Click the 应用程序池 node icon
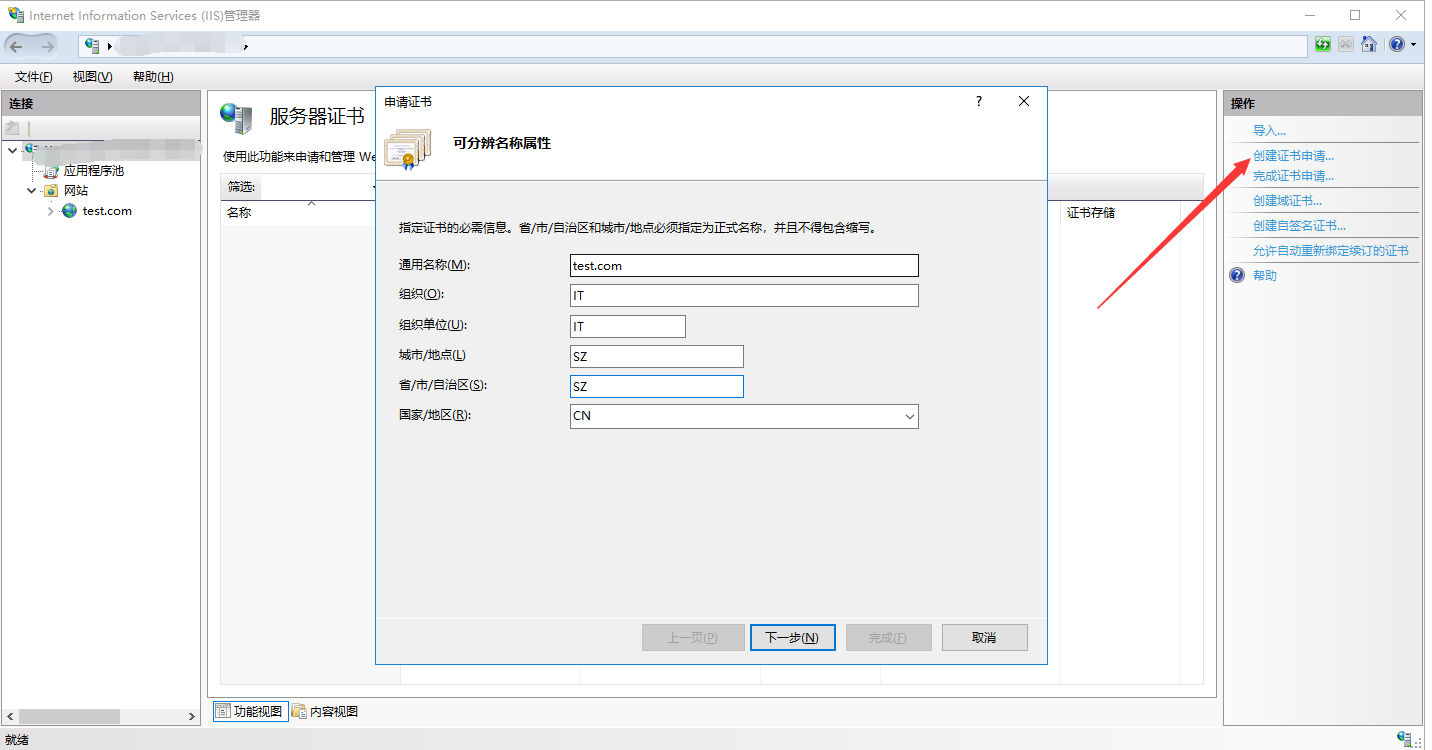1432x750 pixels. click(51, 171)
